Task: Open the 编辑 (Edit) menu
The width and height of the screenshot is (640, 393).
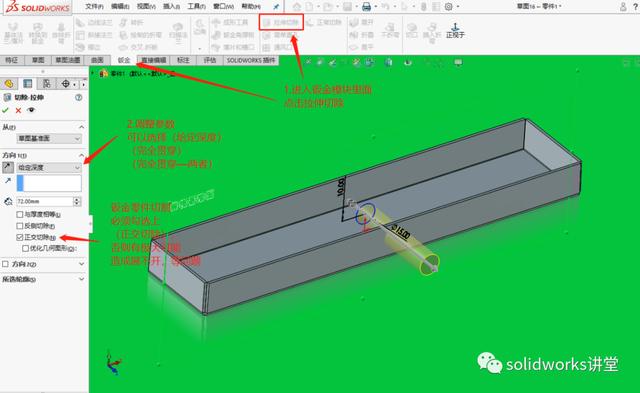Action: (120, 7)
